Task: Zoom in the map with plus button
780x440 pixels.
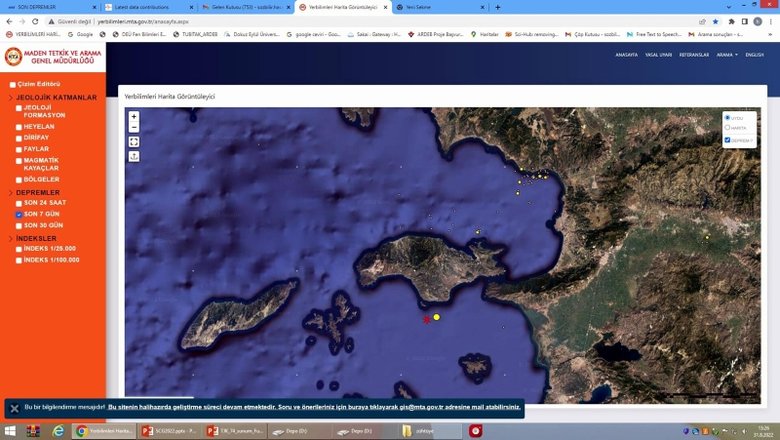Action: click(134, 116)
